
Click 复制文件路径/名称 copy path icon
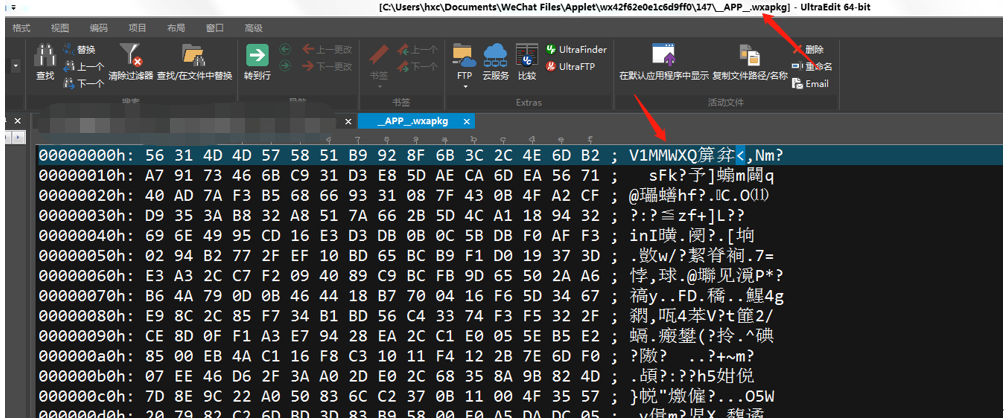749,56
